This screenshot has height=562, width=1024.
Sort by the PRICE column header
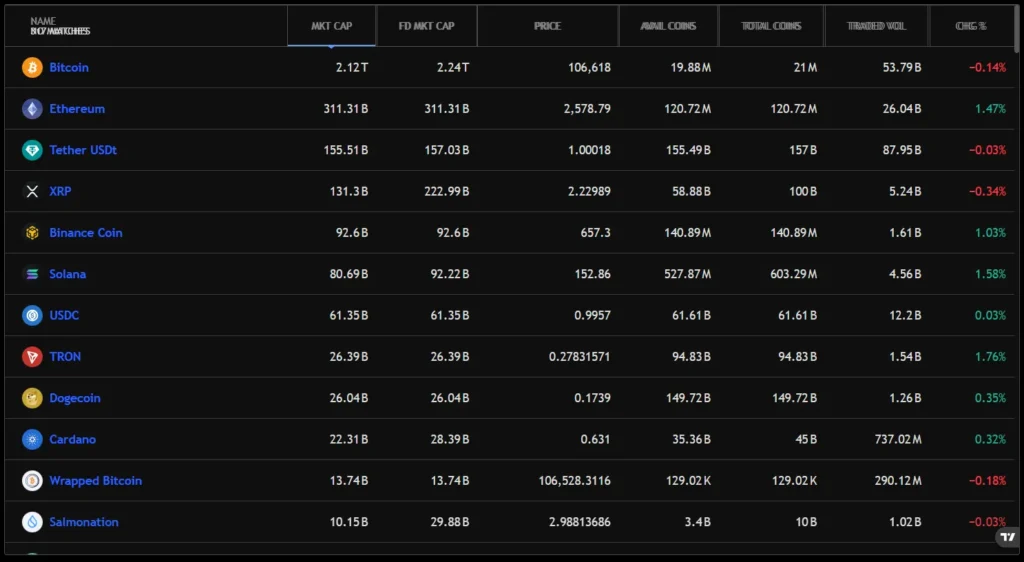coord(547,26)
